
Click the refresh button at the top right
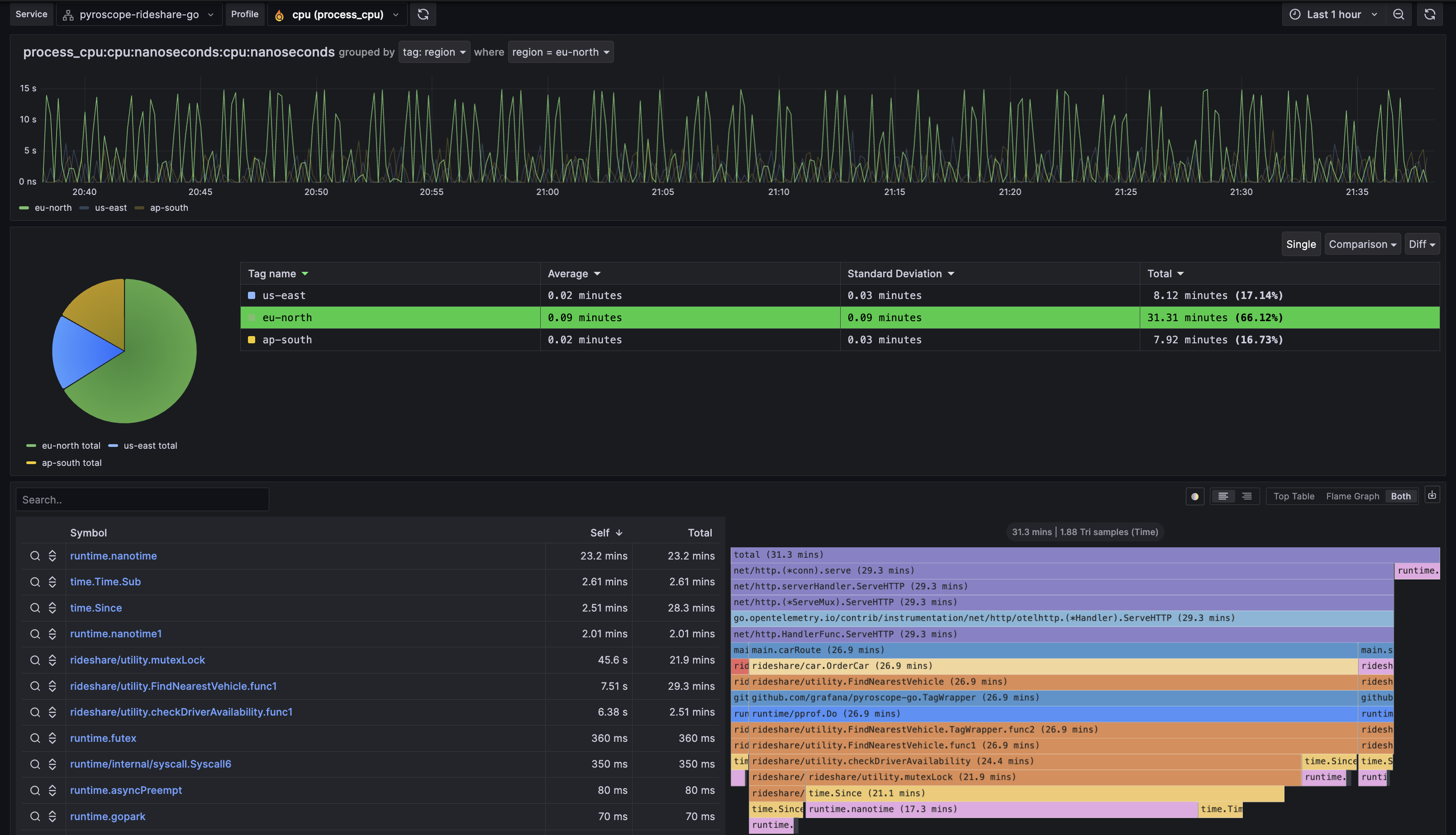coord(1430,14)
